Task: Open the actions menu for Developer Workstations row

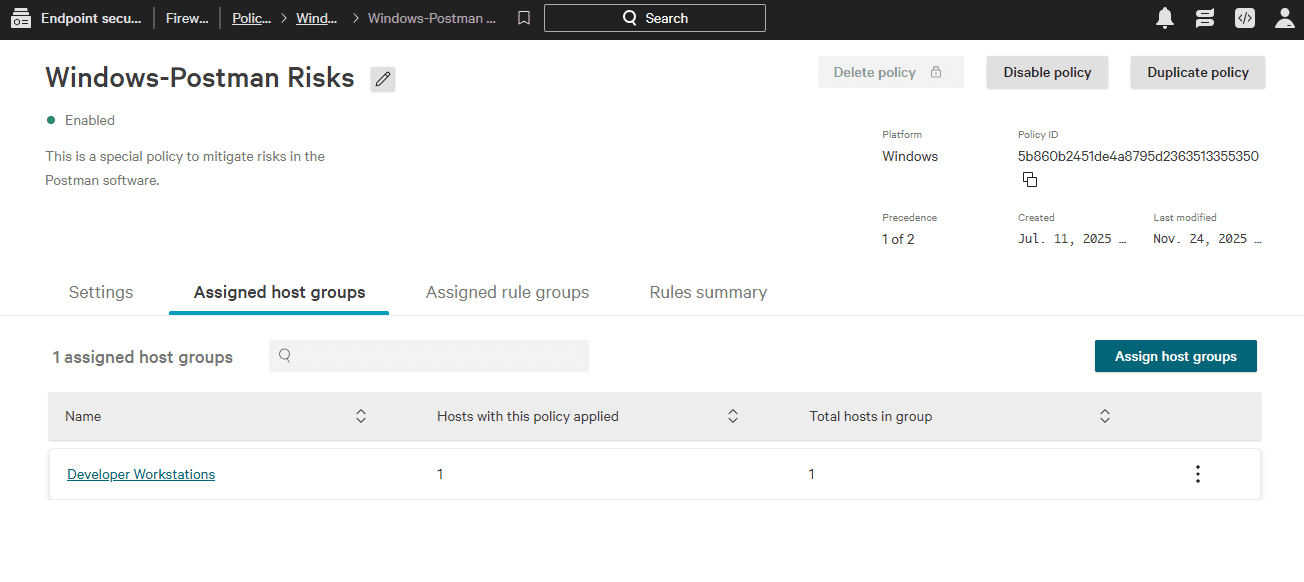Action: pyautogui.click(x=1197, y=473)
